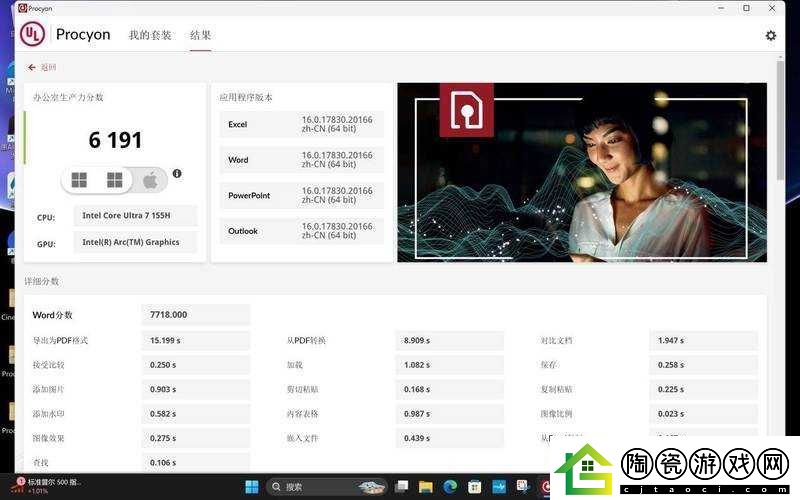Click the 剪切粘贴 value 0.168 s
This screenshot has height=500, width=800.
(x=450, y=389)
